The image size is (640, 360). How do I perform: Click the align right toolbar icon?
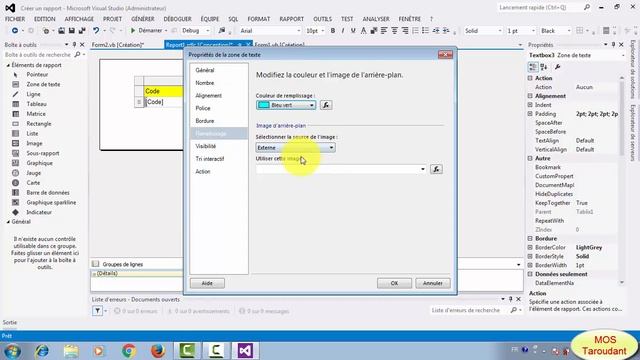pos(404,31)
